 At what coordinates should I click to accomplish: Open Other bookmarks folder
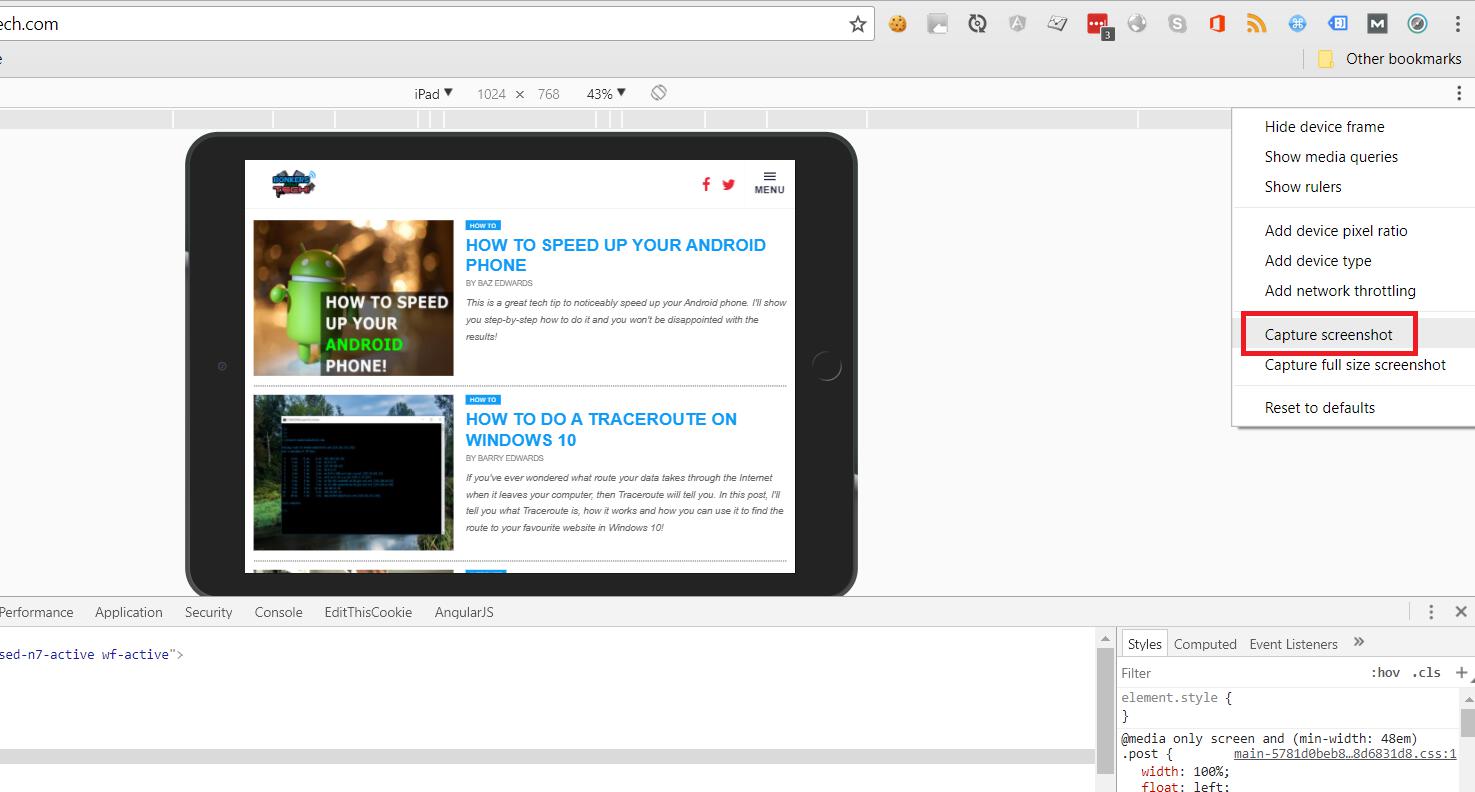(1389, 59)
